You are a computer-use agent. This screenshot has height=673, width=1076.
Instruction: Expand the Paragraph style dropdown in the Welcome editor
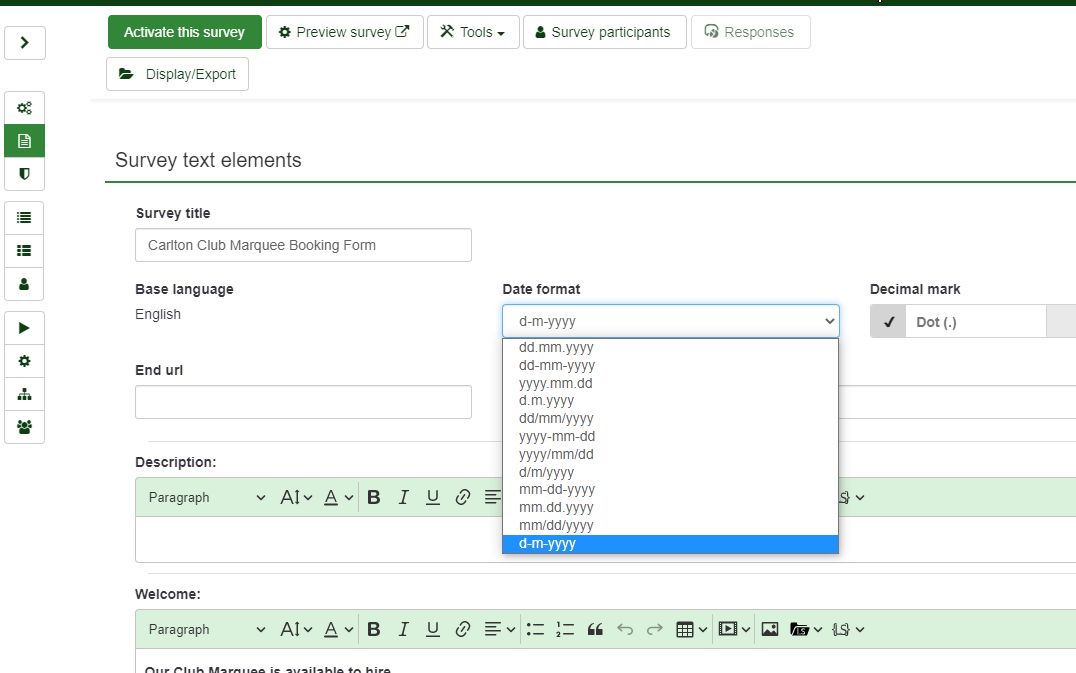(207, 629)
